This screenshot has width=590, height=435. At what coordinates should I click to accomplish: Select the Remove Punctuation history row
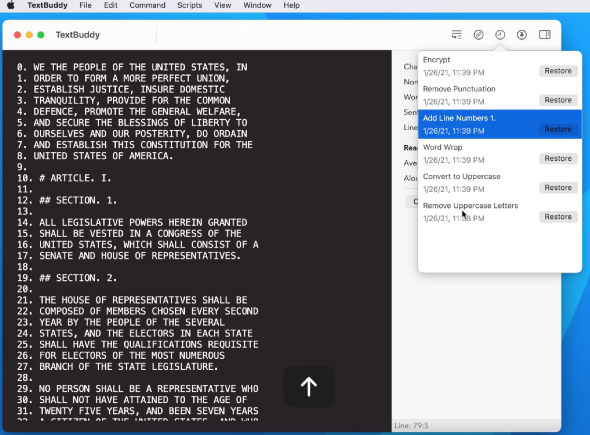point(500,95)
